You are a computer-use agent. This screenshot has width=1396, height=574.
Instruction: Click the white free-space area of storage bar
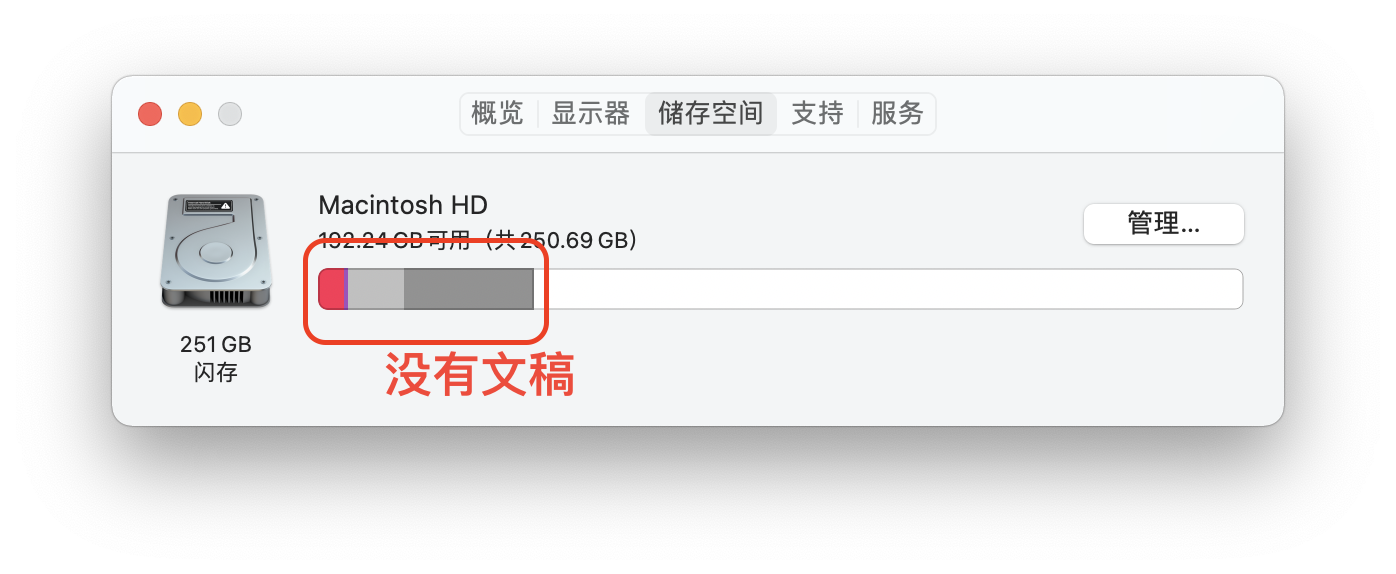(x=888, y=289)
